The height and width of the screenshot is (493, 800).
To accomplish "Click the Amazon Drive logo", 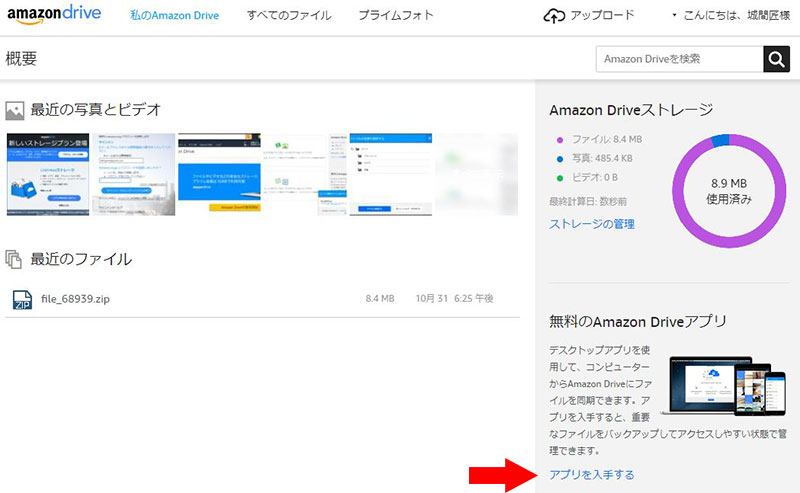I will 54,14.
